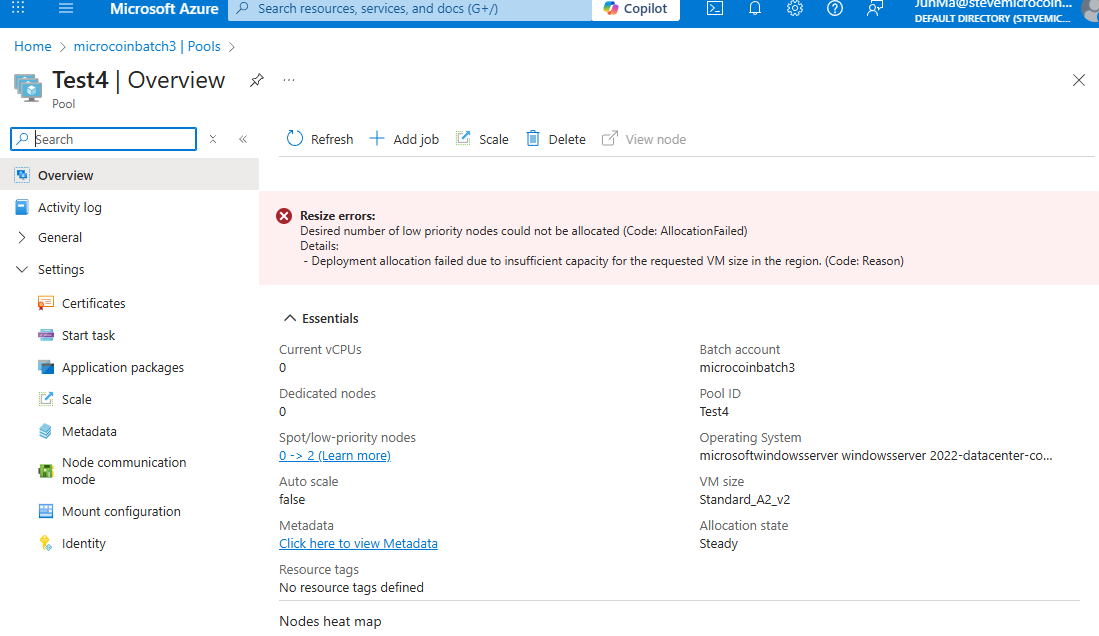1099x636 pixels.
Task: Open Mount configuration page
Action: pos(121,511)
